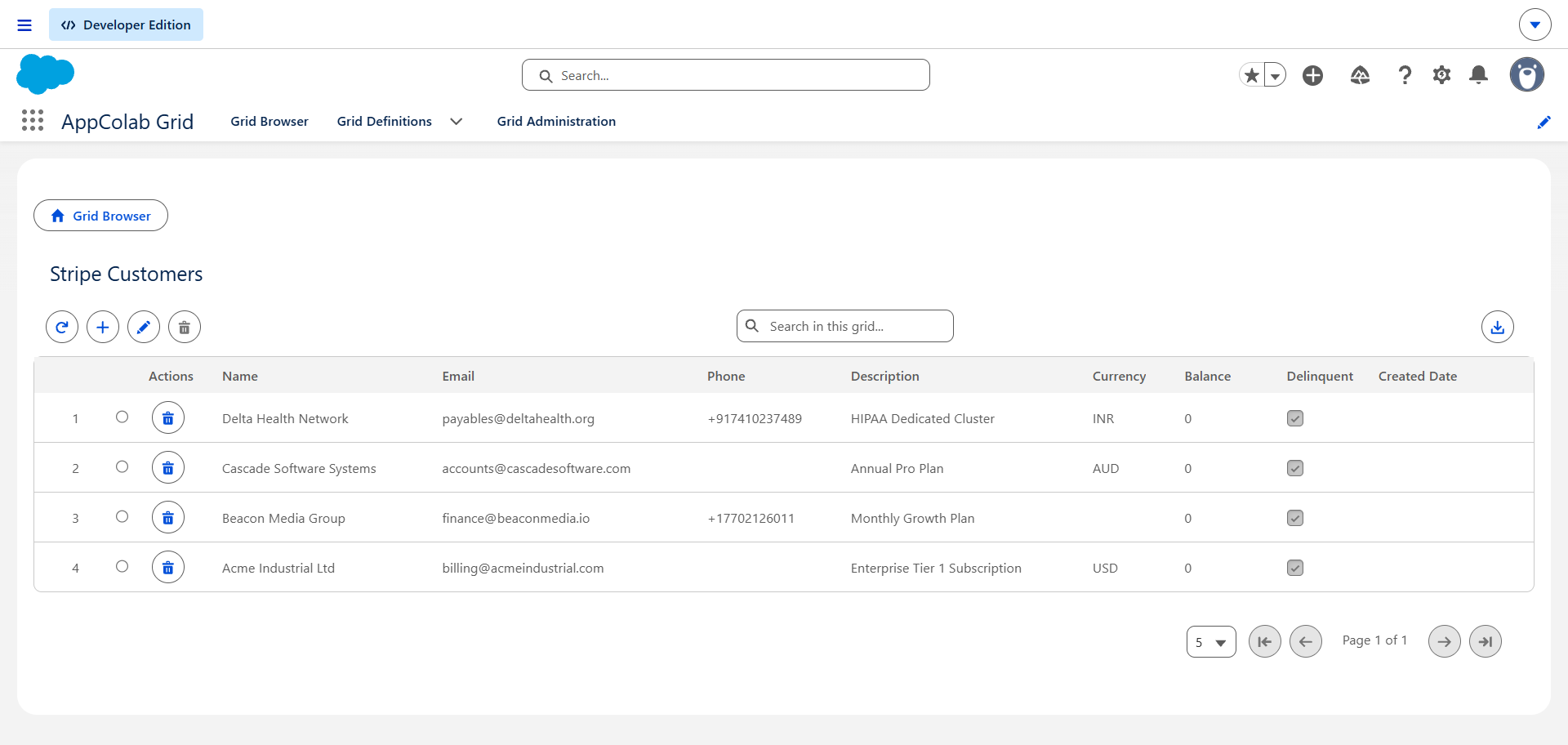Toggle Delinquent checkbox for Cascade Software Systems

[x=1295, y=468]
